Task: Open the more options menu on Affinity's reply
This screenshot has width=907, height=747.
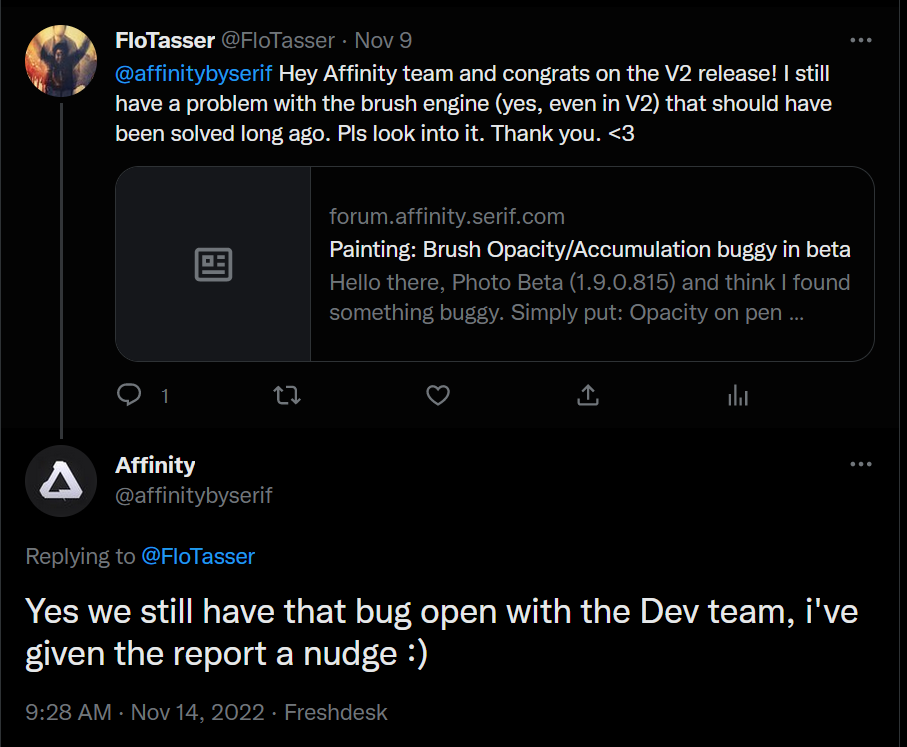Action: 861,464
